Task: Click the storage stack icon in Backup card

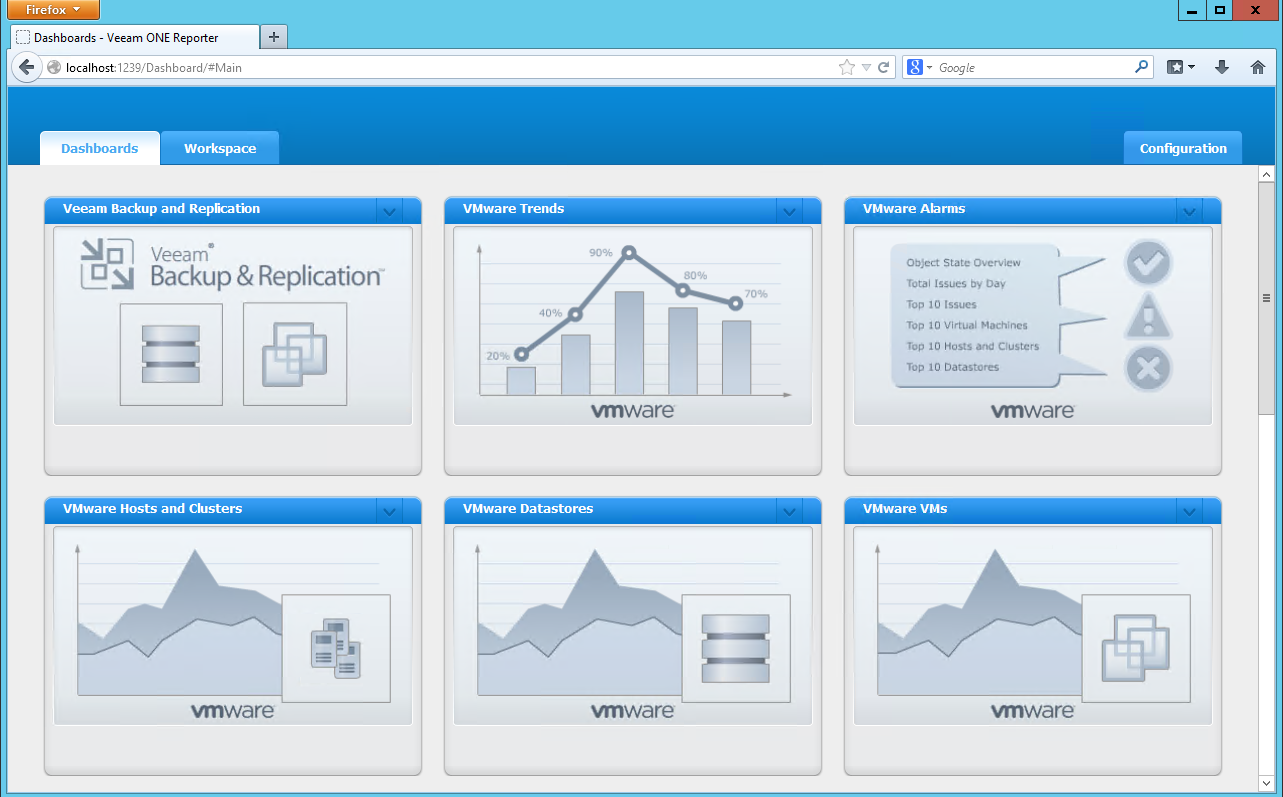Action: click(x=171, y=354)
